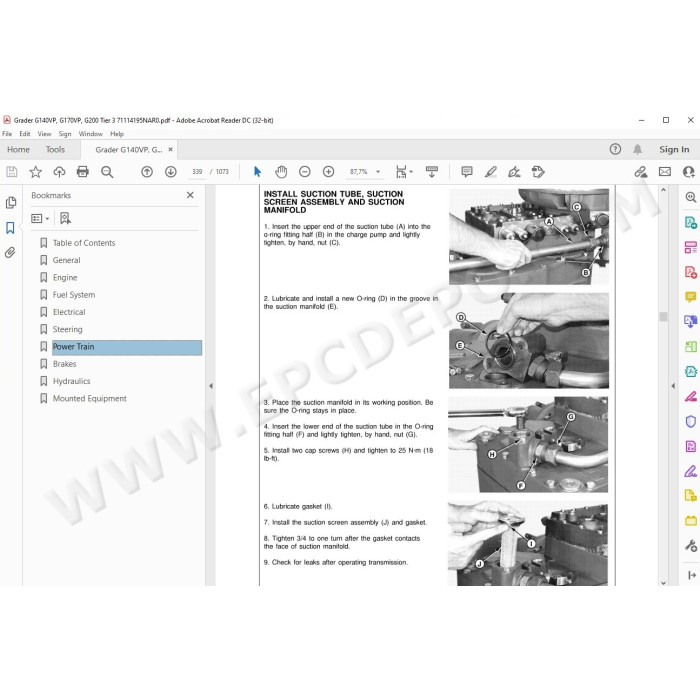The image size is (700, 700).
Task: Close the Bookmarks panel
Action: point(190,195)
